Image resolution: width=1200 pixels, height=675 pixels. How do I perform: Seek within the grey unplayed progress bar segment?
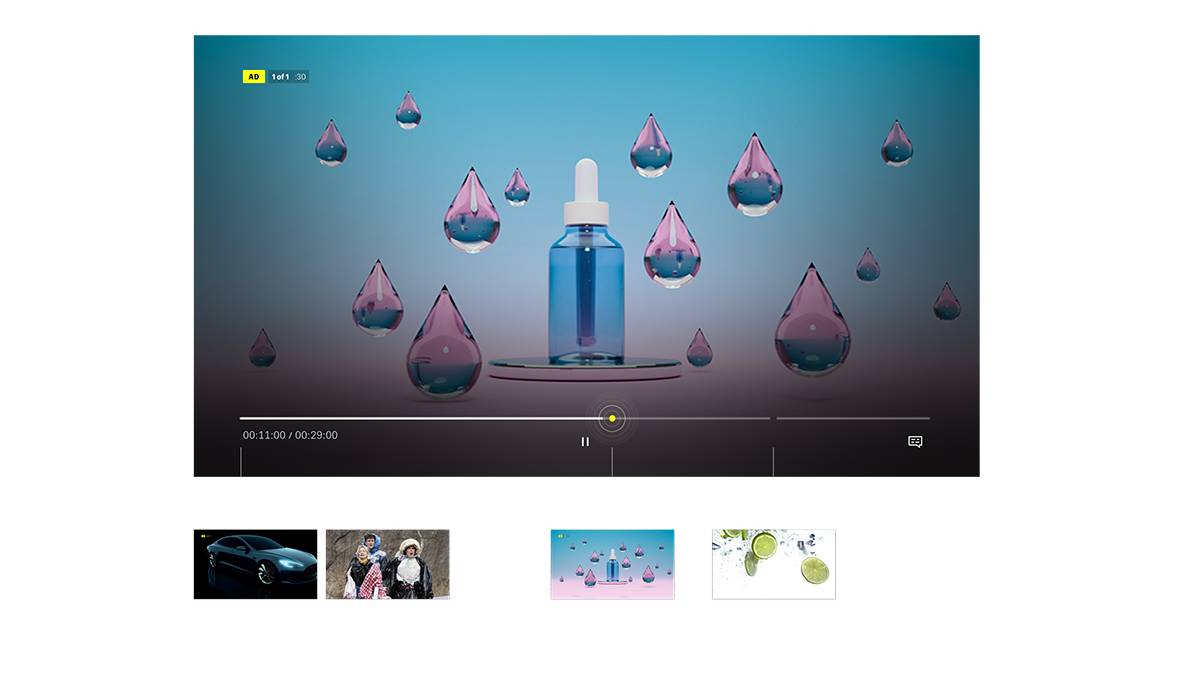(698, 418)
